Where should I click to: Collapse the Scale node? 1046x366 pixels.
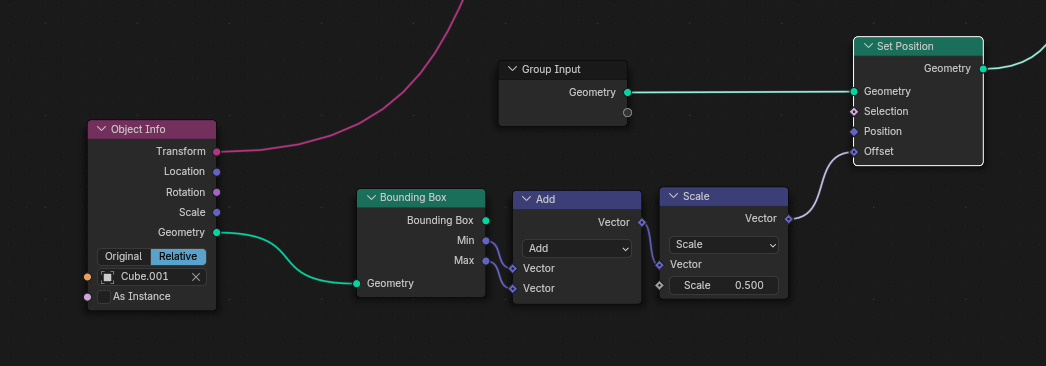point(673,197)
